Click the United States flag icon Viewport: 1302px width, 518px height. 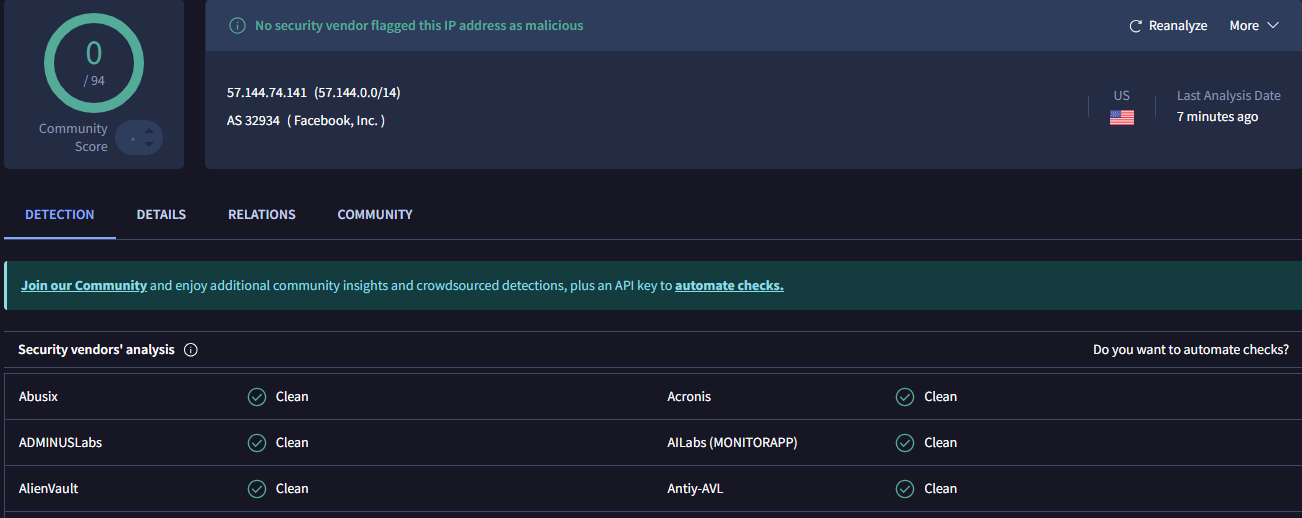coord(1121,117)
